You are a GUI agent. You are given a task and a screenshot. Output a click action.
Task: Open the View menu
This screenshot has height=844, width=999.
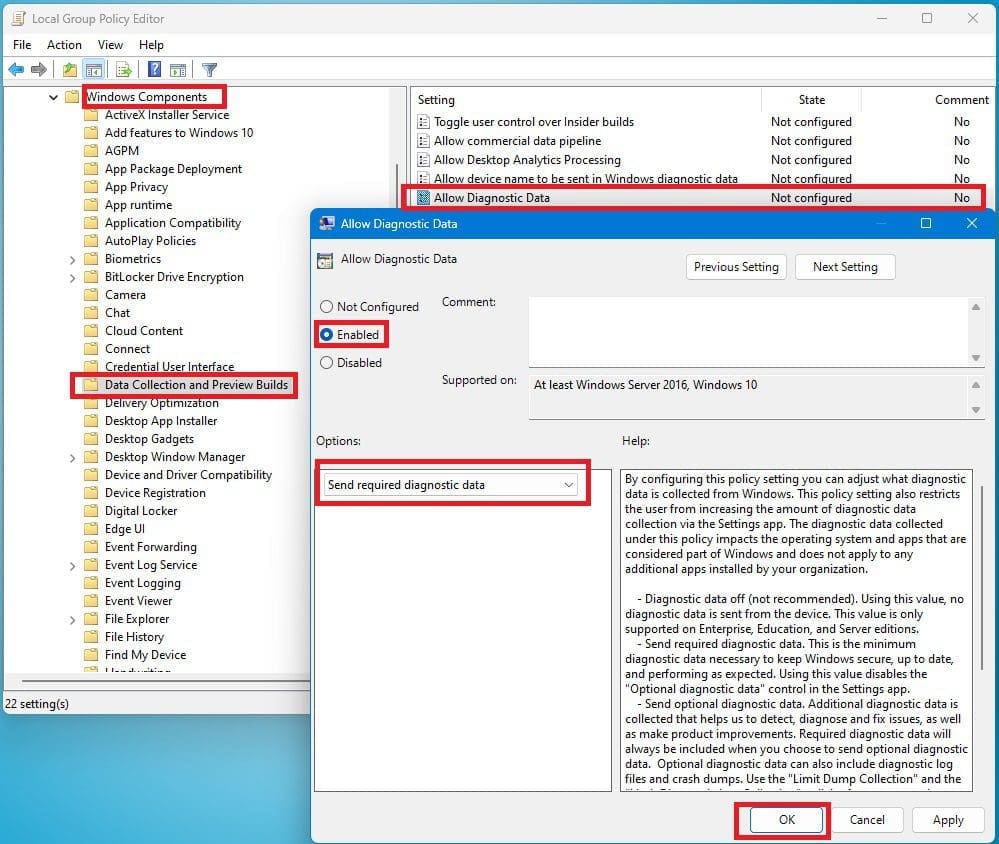pos(110,45)
